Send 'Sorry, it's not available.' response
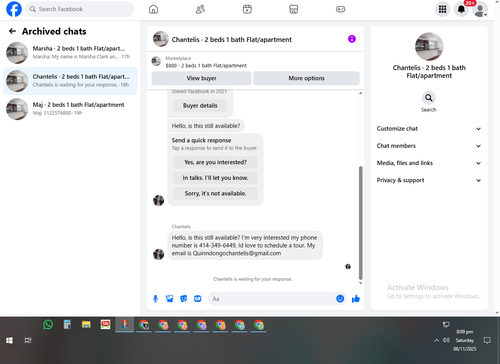500x364 pixels. click(215, 193)
